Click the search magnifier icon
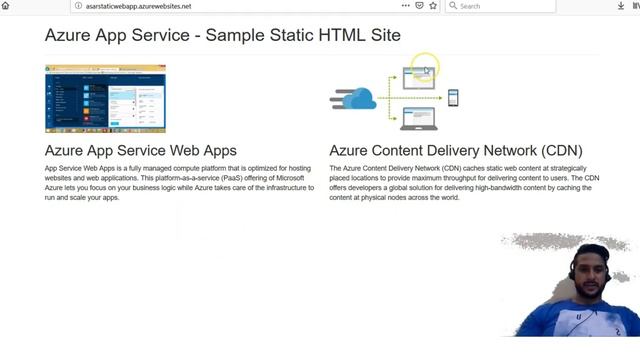The height and width of the screenshot is (360, 640). [453, 6]
